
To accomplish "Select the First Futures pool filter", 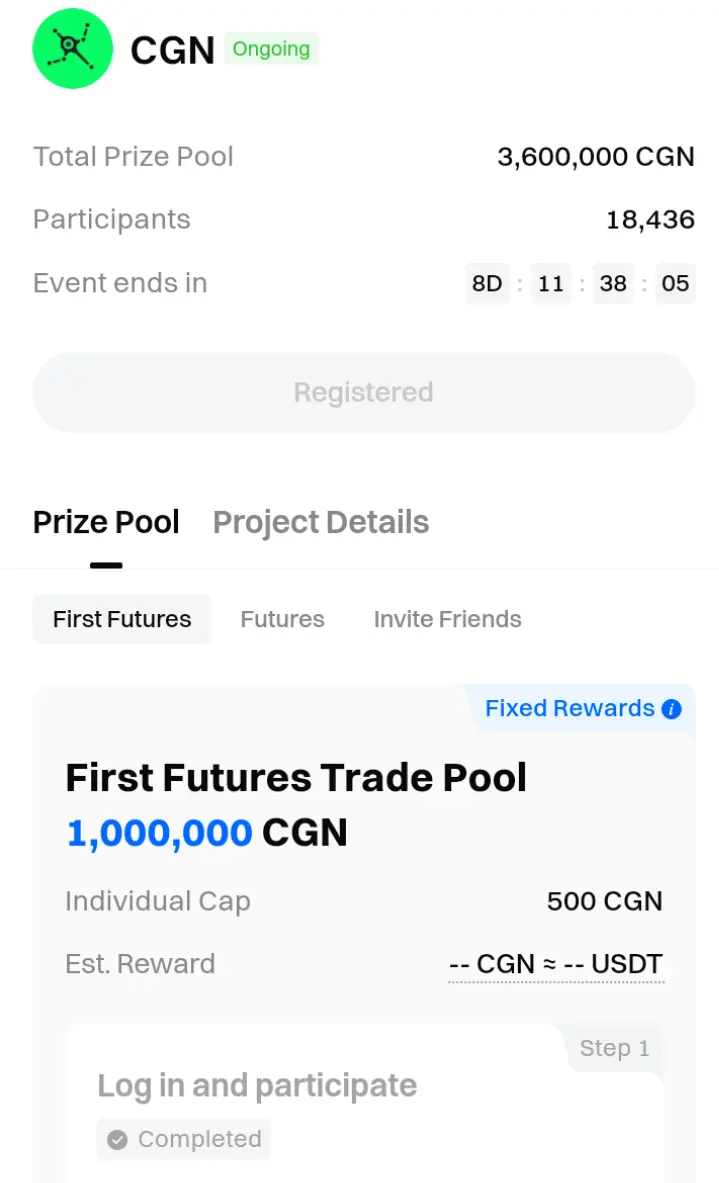I will [122, 619].
